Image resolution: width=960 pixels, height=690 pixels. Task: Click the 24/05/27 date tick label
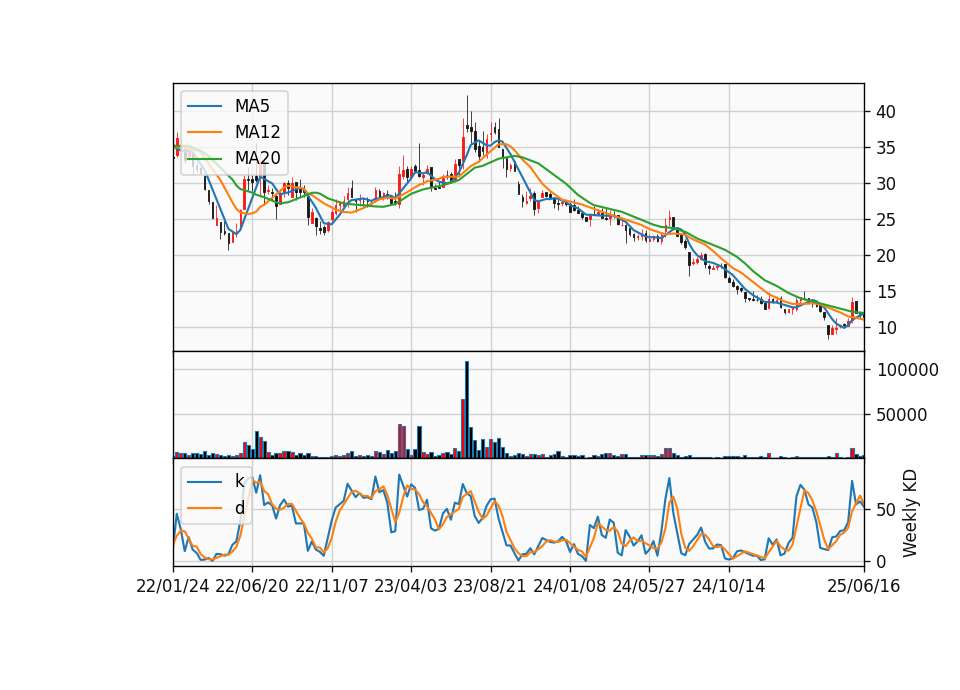[x=648, y=586]
